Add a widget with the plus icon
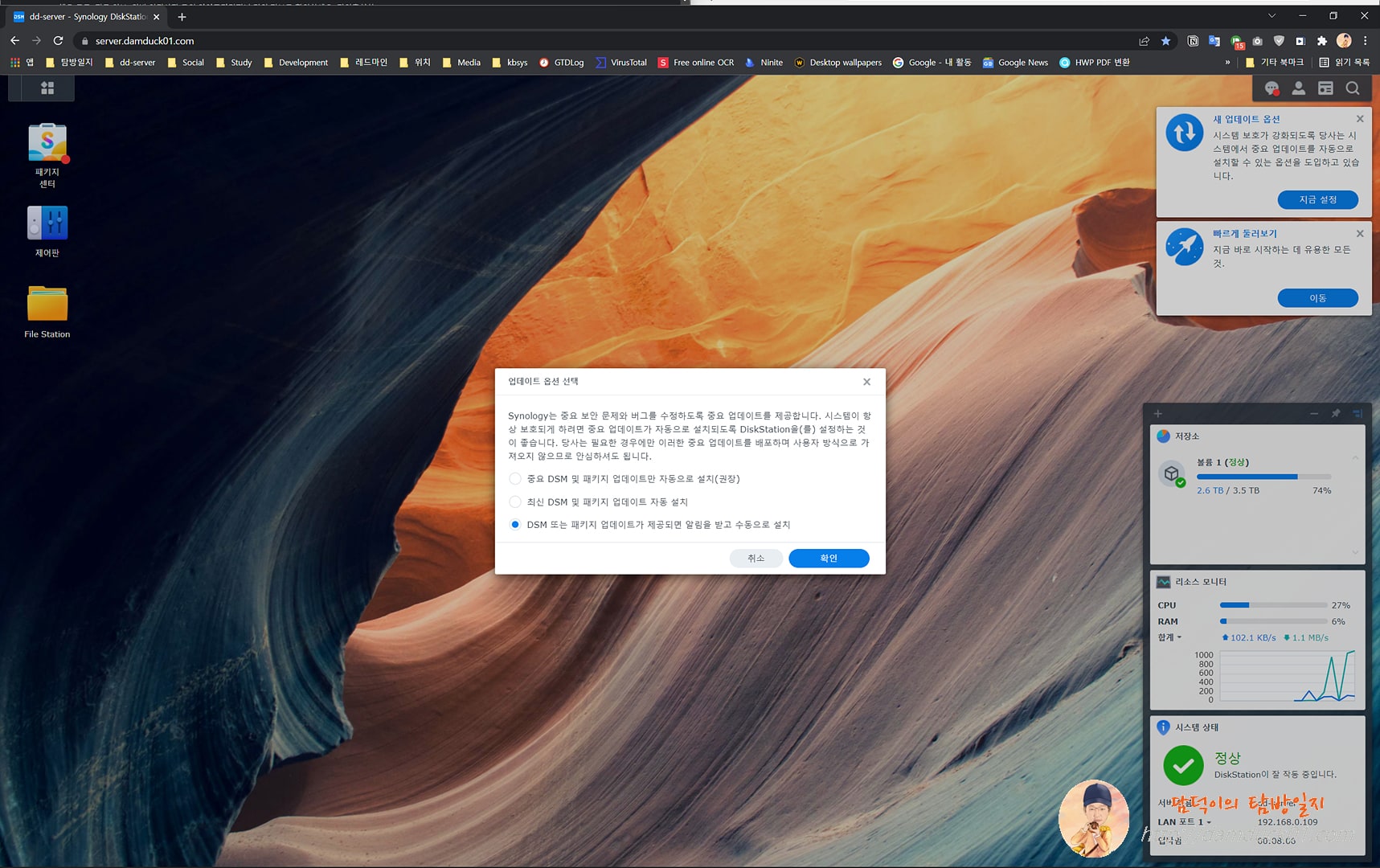 click(1158, 414)
